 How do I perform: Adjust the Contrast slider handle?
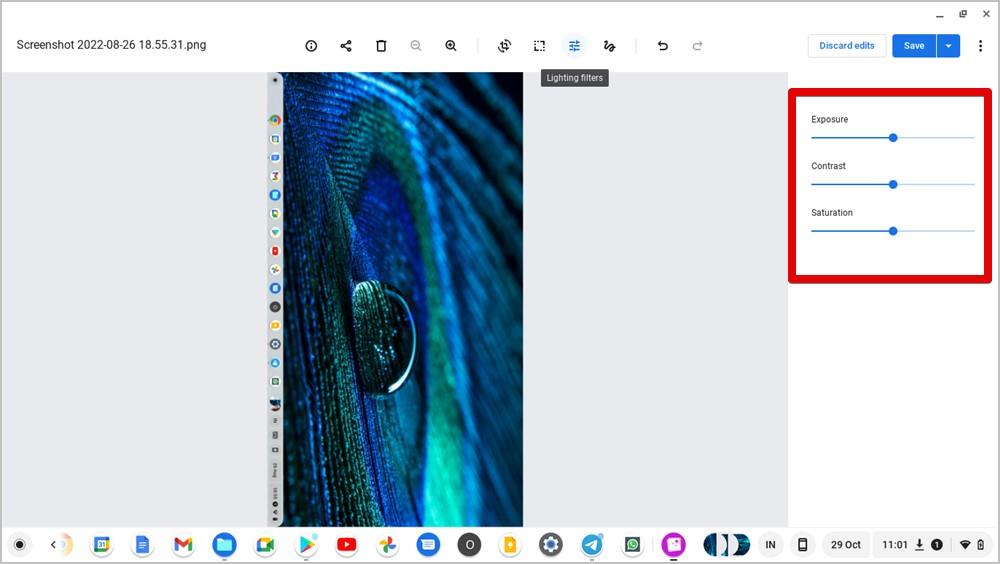click(x=893, y=184)
